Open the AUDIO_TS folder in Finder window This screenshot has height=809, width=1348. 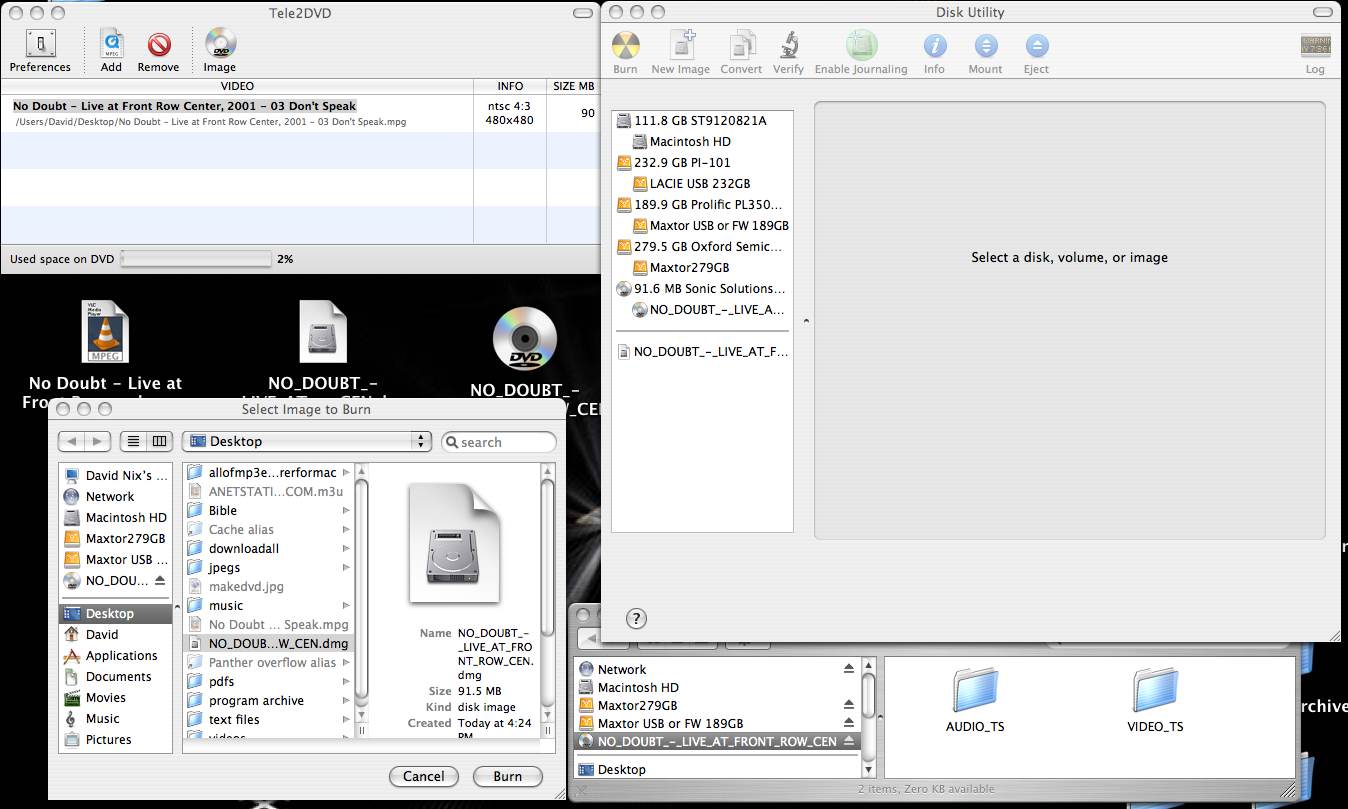tap(975, 690)
